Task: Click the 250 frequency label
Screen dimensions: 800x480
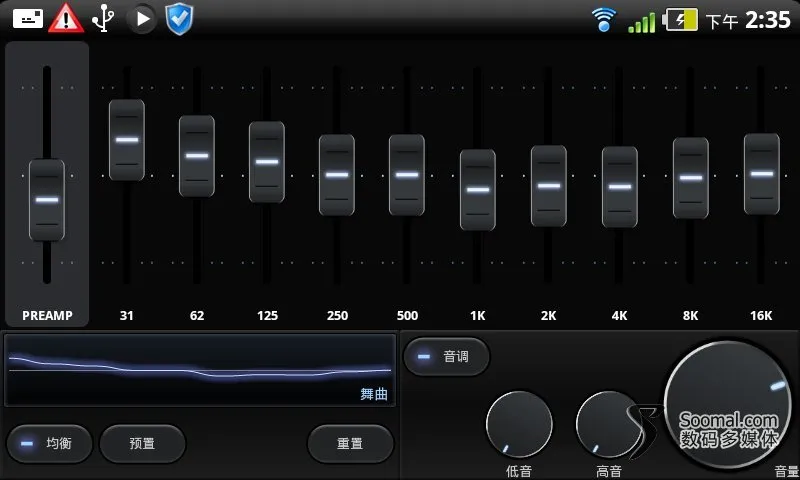Action: 337,316
